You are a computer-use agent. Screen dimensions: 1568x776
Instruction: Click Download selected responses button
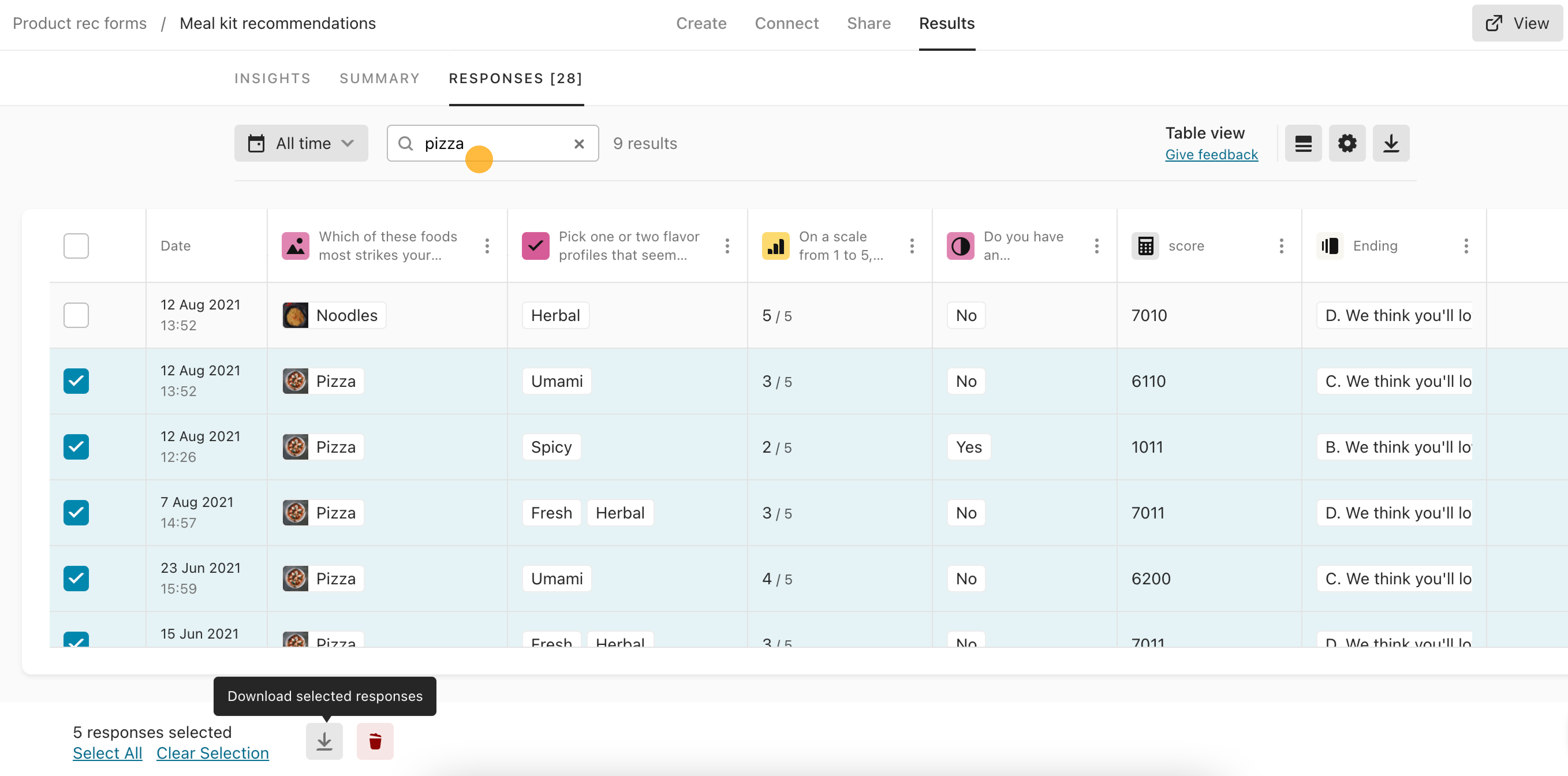(x=324, y=741)
